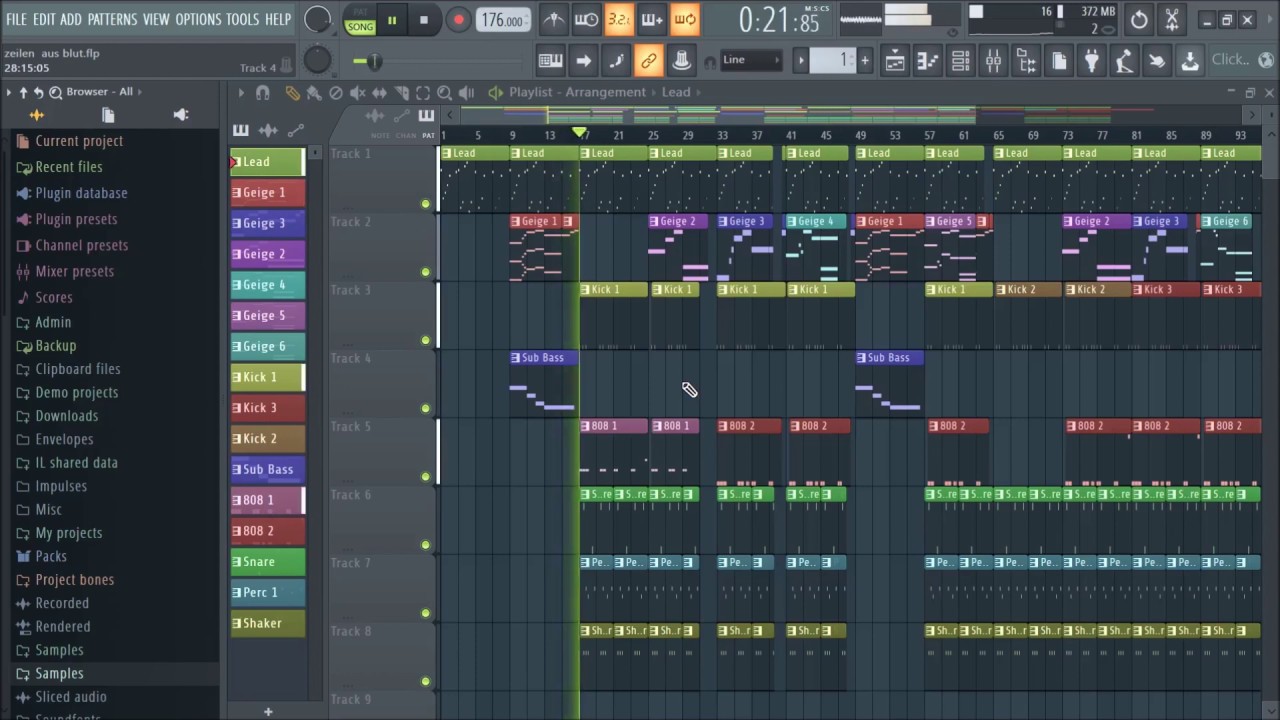
Task: Select the marquee select tool in playlist
Action: [x=423, y=92]
